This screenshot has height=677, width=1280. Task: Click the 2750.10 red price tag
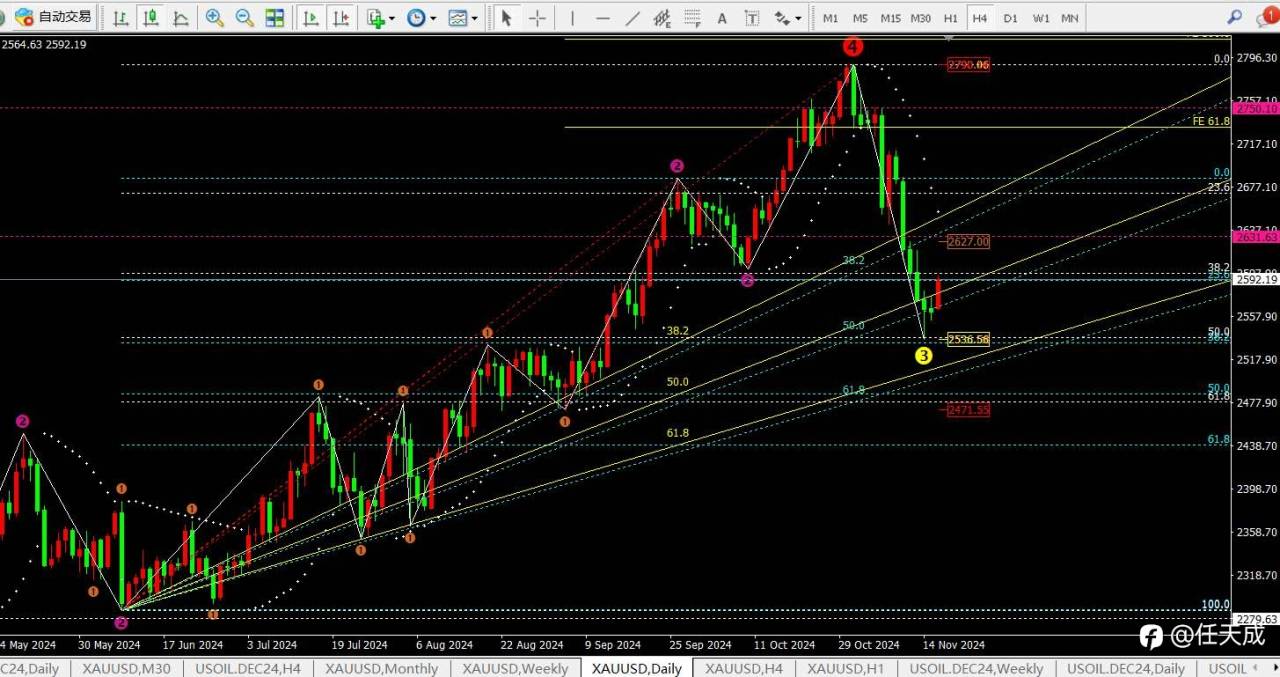pos(1256,108)
